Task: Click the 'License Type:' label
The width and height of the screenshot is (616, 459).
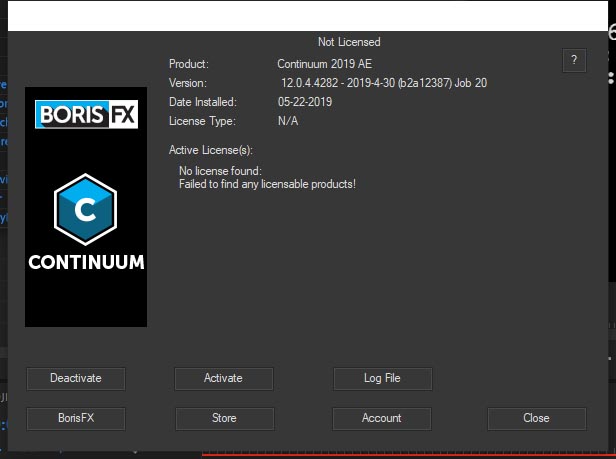Action: coord(202,121)
